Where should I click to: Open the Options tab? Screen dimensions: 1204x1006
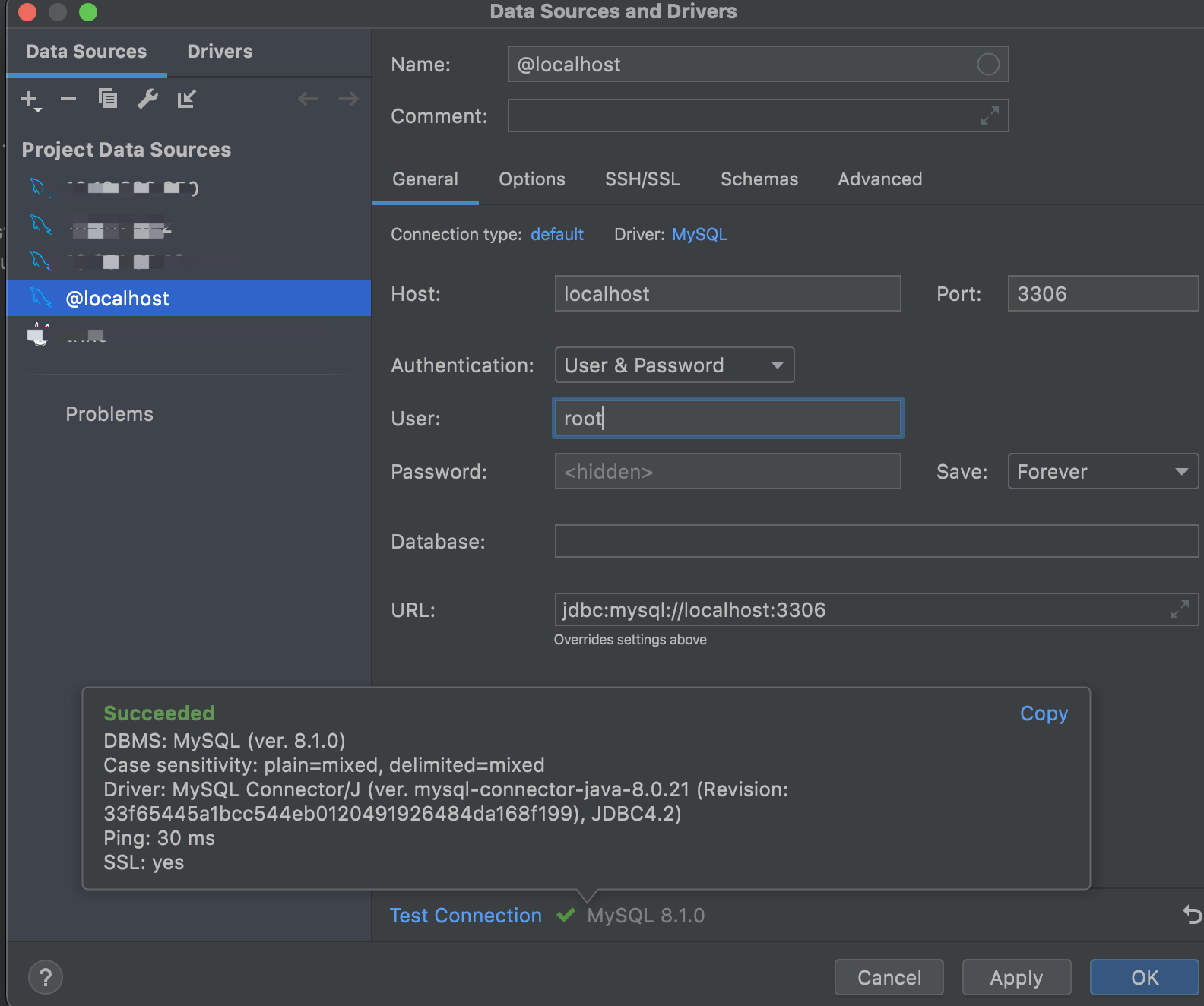(531, 179)
